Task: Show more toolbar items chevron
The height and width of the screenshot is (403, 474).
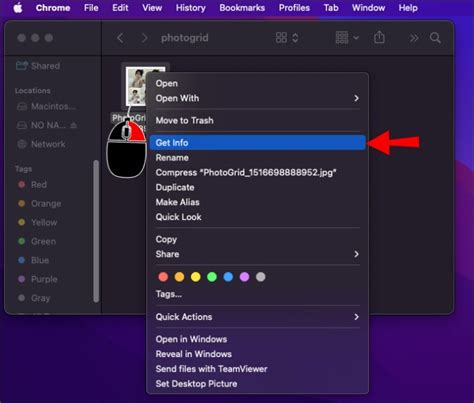Action: click(414, 38)
